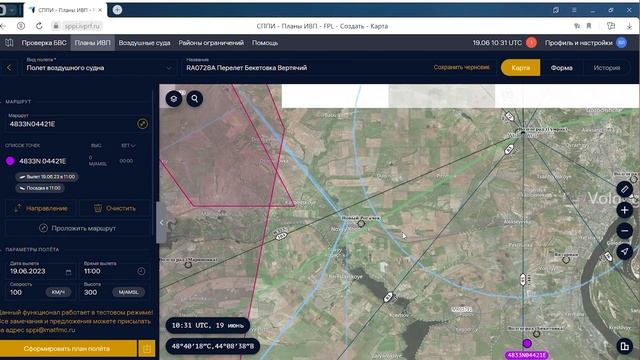
Task: Switch to the Карта tab
Action: pyautogui.click(x=520, y=68)
